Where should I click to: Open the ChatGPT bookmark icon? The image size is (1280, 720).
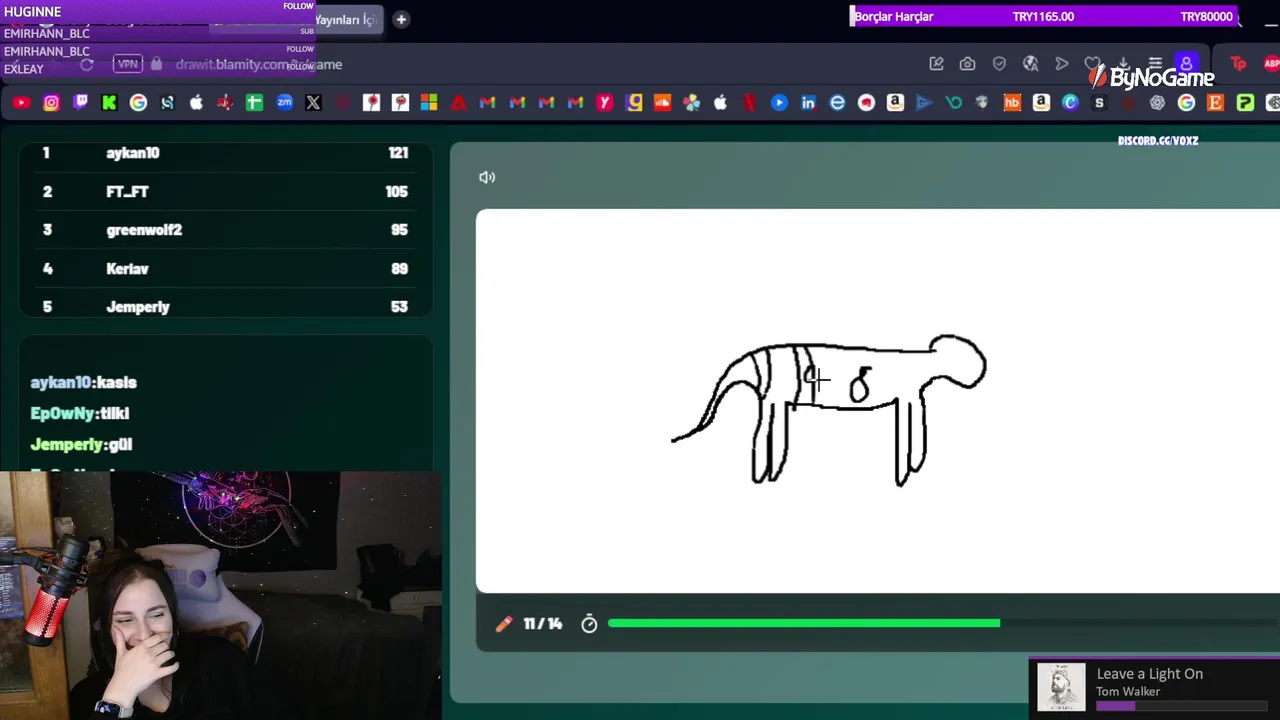pyautogui.click(x=1157, y=102)
